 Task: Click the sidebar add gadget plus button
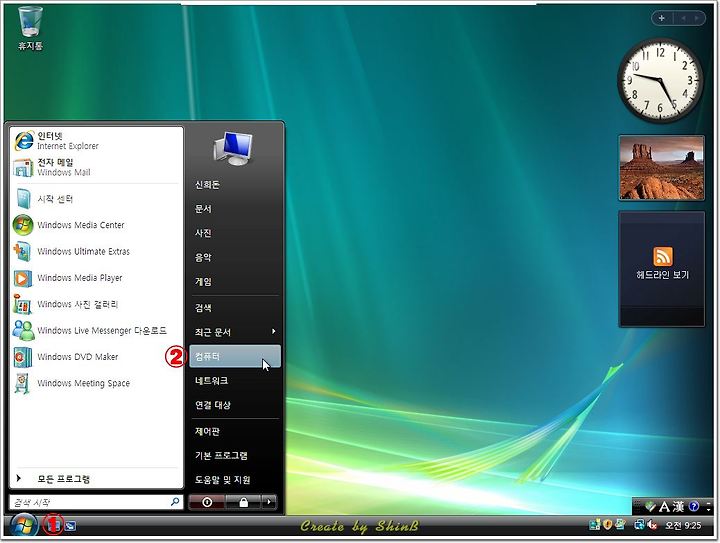[x=662, y=18]
